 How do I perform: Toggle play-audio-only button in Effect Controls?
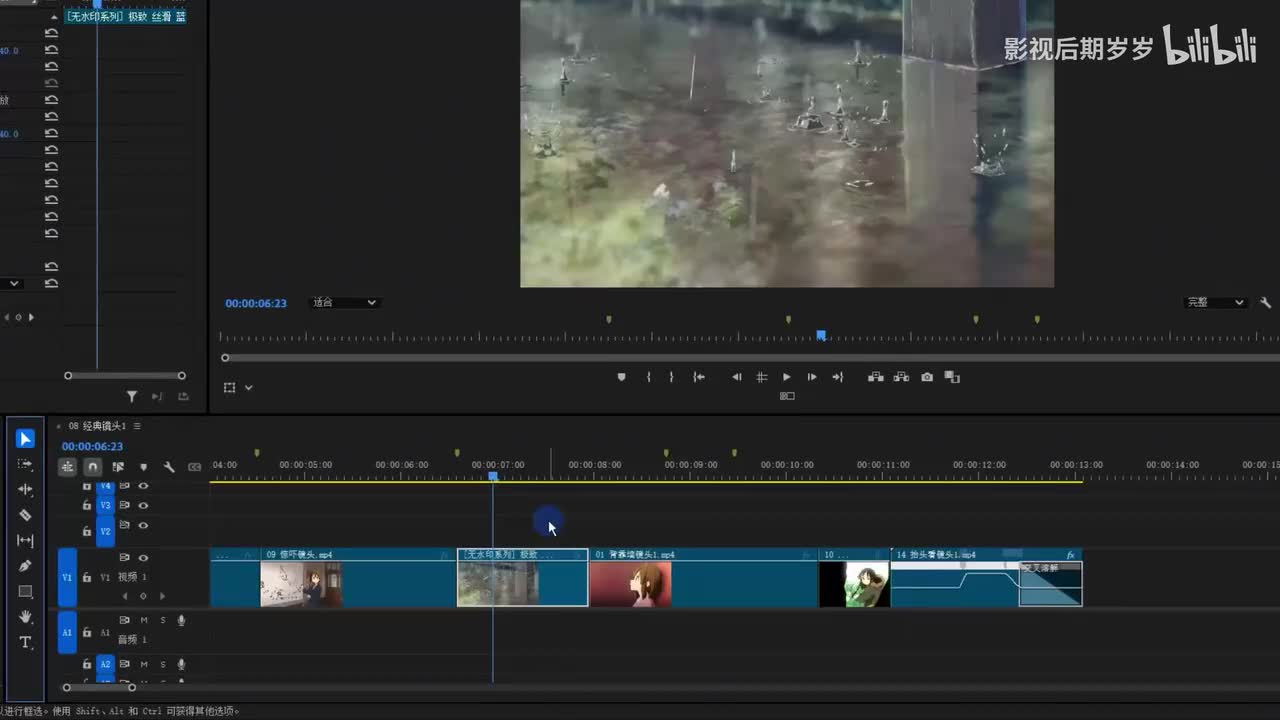click(157, 397)
